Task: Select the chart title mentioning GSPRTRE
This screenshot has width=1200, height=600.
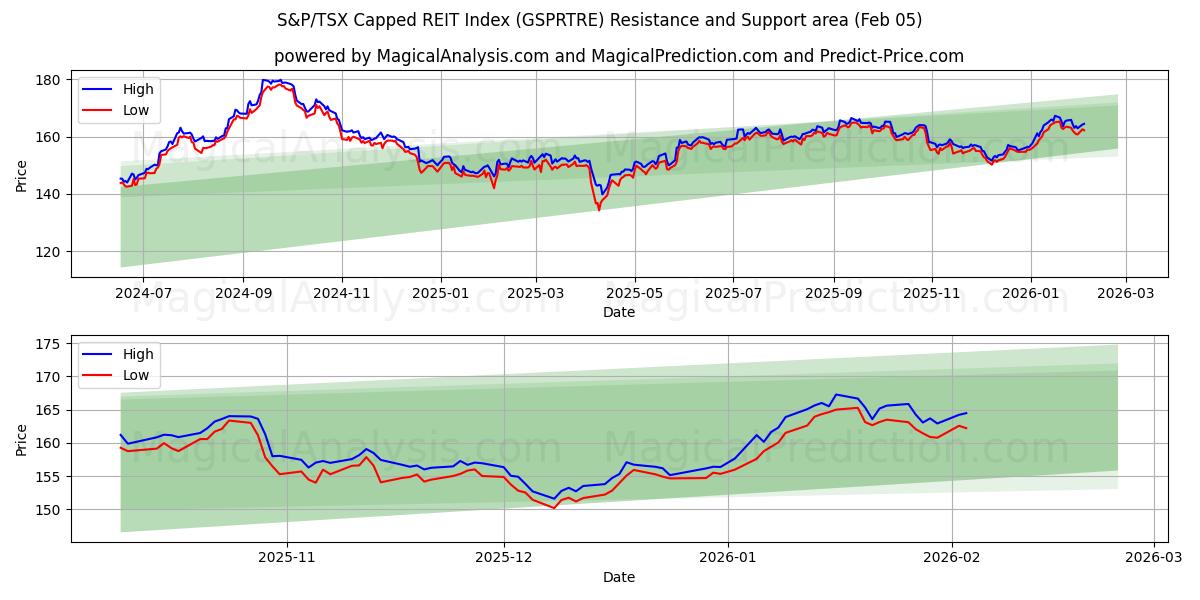Action: click(x=600, y=18)
